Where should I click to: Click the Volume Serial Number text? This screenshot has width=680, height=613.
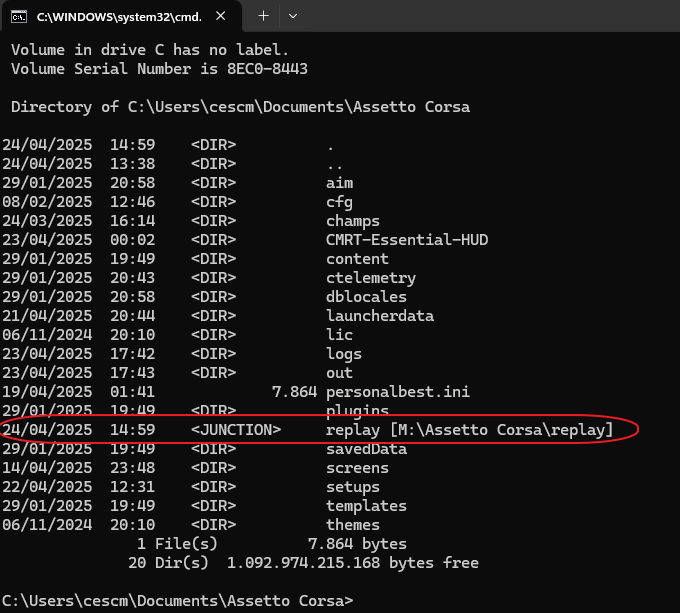(159, 69)
